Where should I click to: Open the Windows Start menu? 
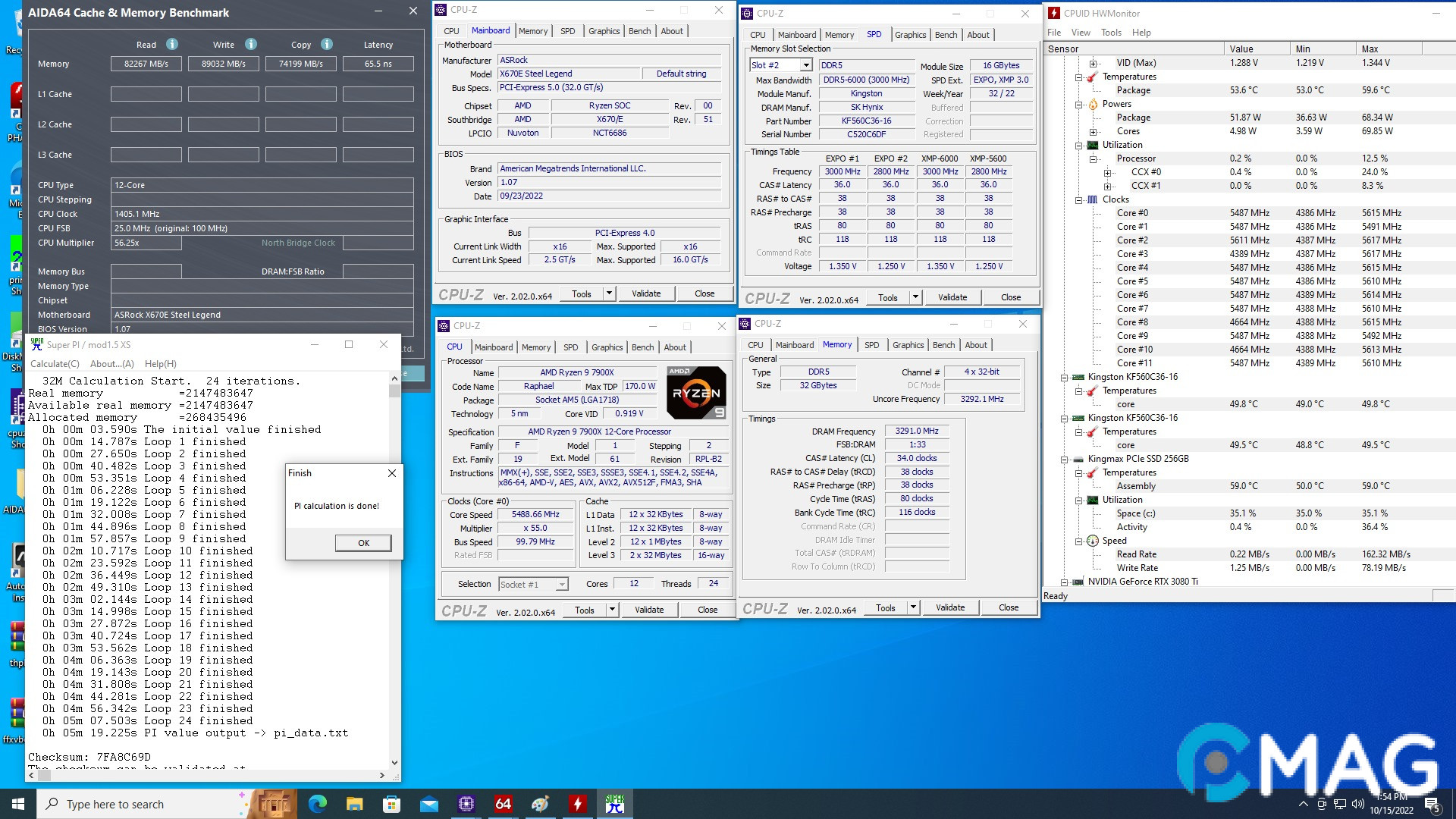pos(18,804)
